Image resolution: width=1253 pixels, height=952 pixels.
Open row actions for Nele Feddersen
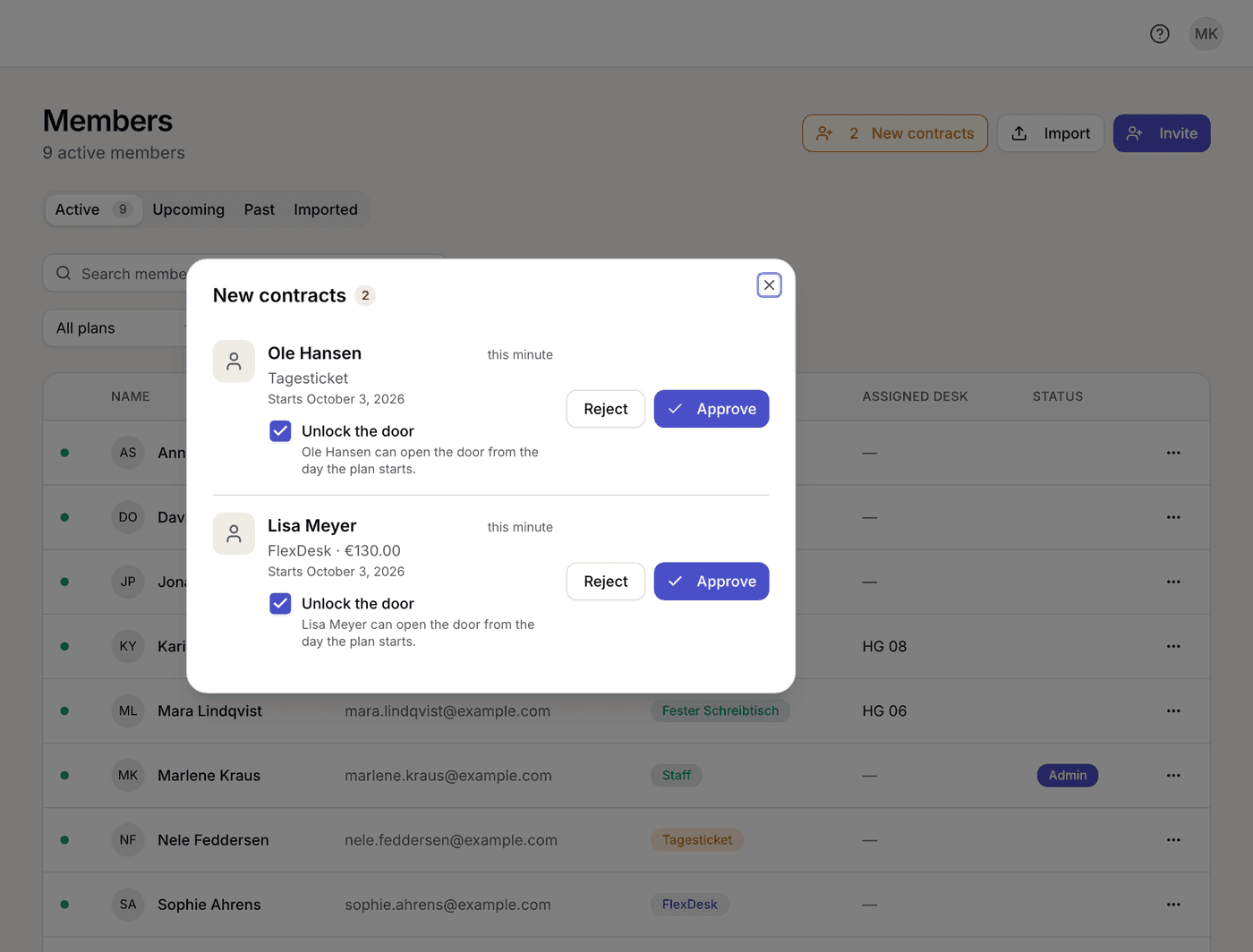tap(1173, 840)
